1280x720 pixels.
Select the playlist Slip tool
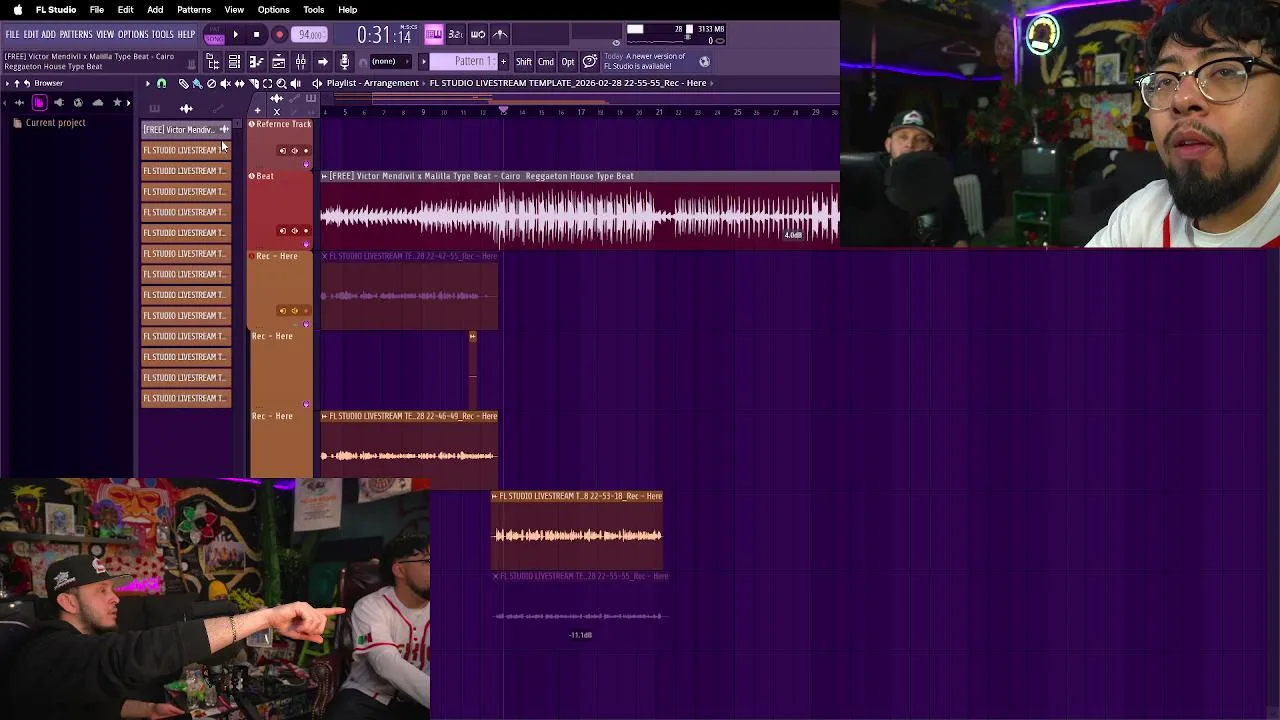[240, 83]
